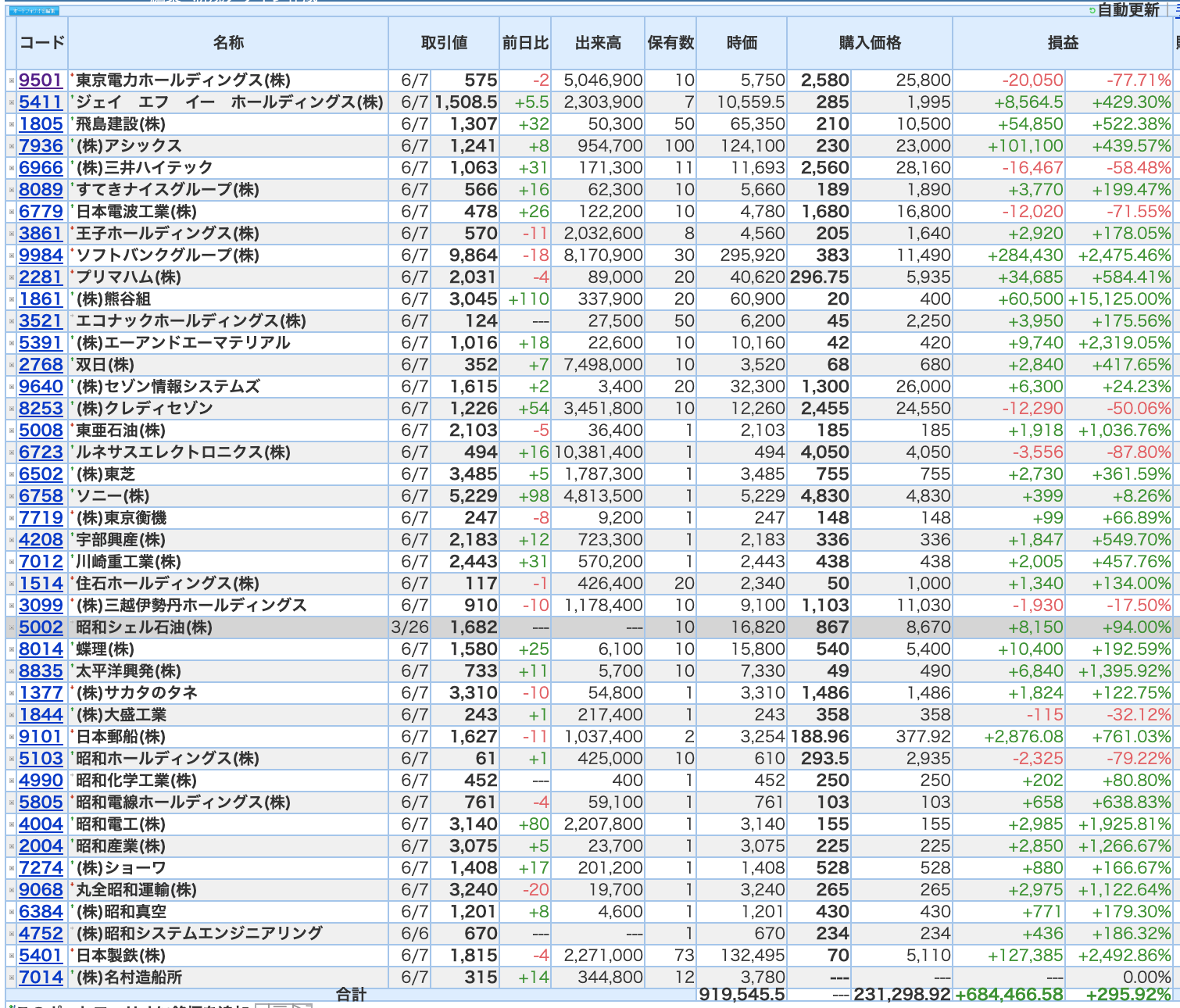The height and width of the screenshot is (1008, 1180).
Task: Select the name (株)三越伊勢丹ホールディングス
Action: point(191,606)
